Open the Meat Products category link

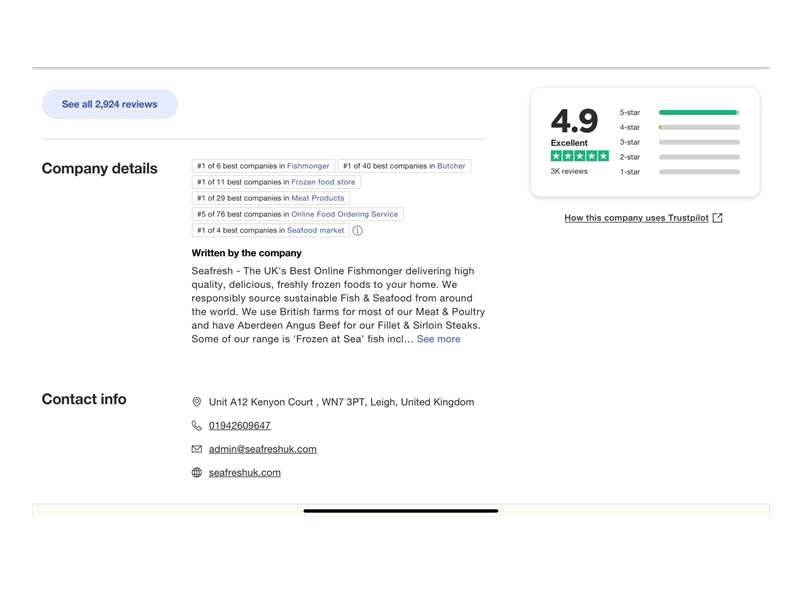point(317,198)
